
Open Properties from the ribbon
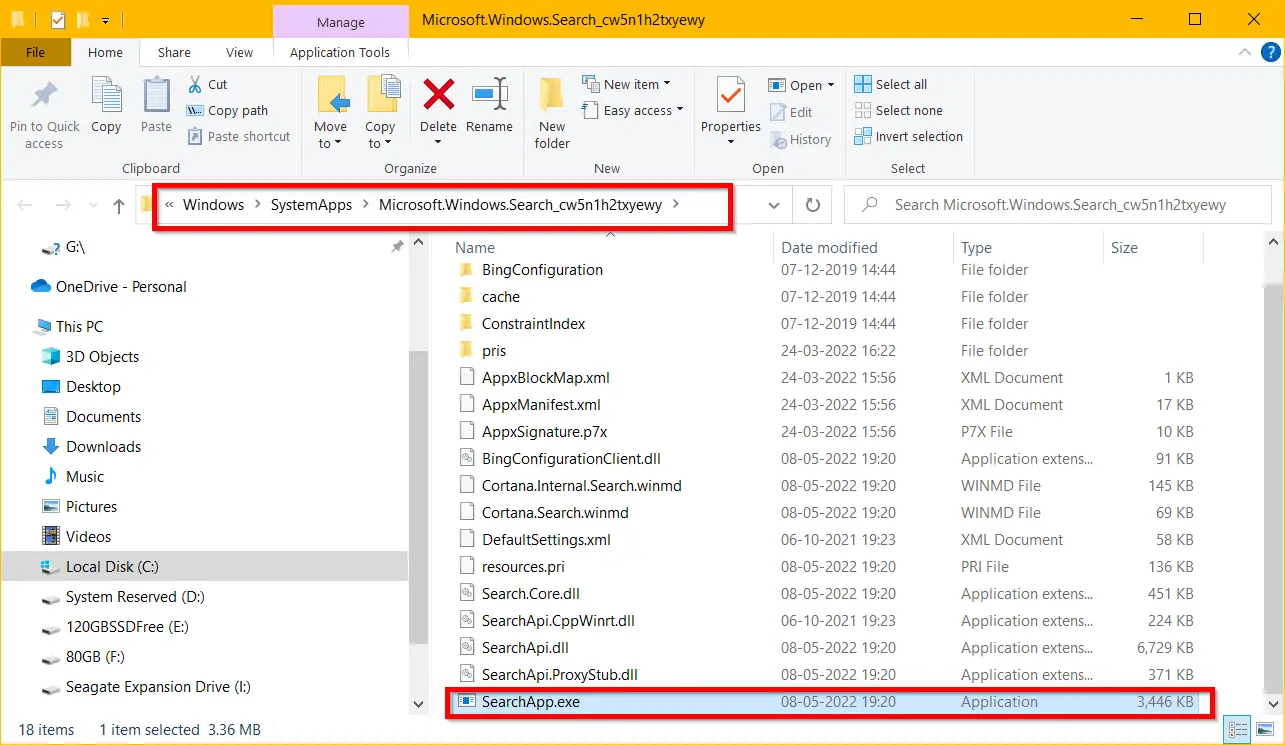[x=731, y=113]
